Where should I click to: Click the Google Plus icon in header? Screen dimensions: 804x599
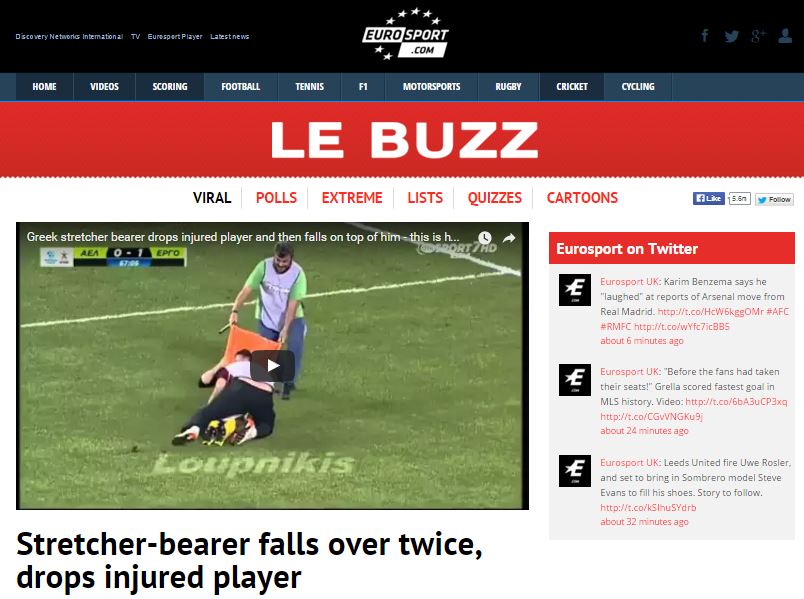758,35
